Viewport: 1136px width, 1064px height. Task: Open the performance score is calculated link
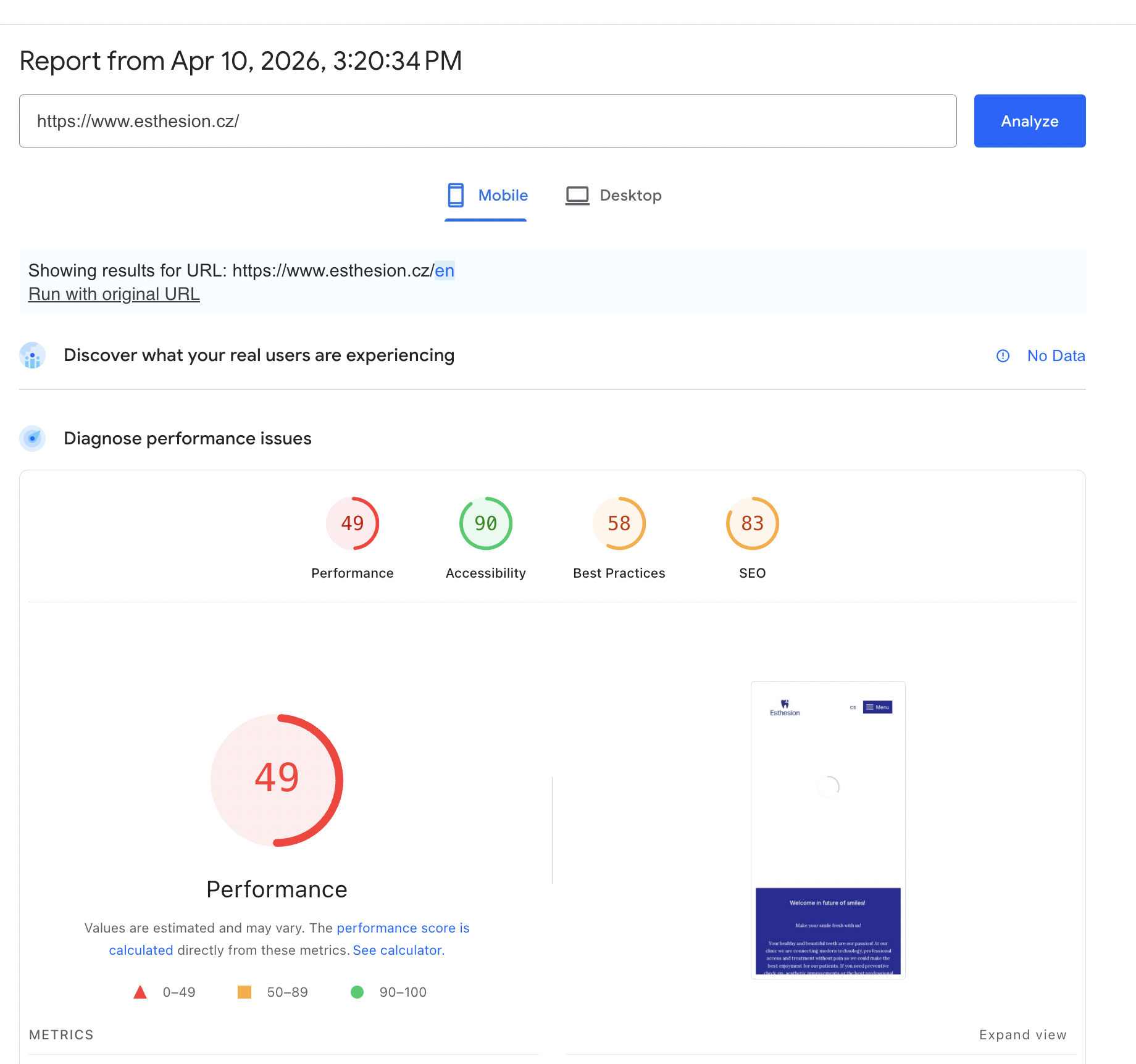click(x=403, y=928)
